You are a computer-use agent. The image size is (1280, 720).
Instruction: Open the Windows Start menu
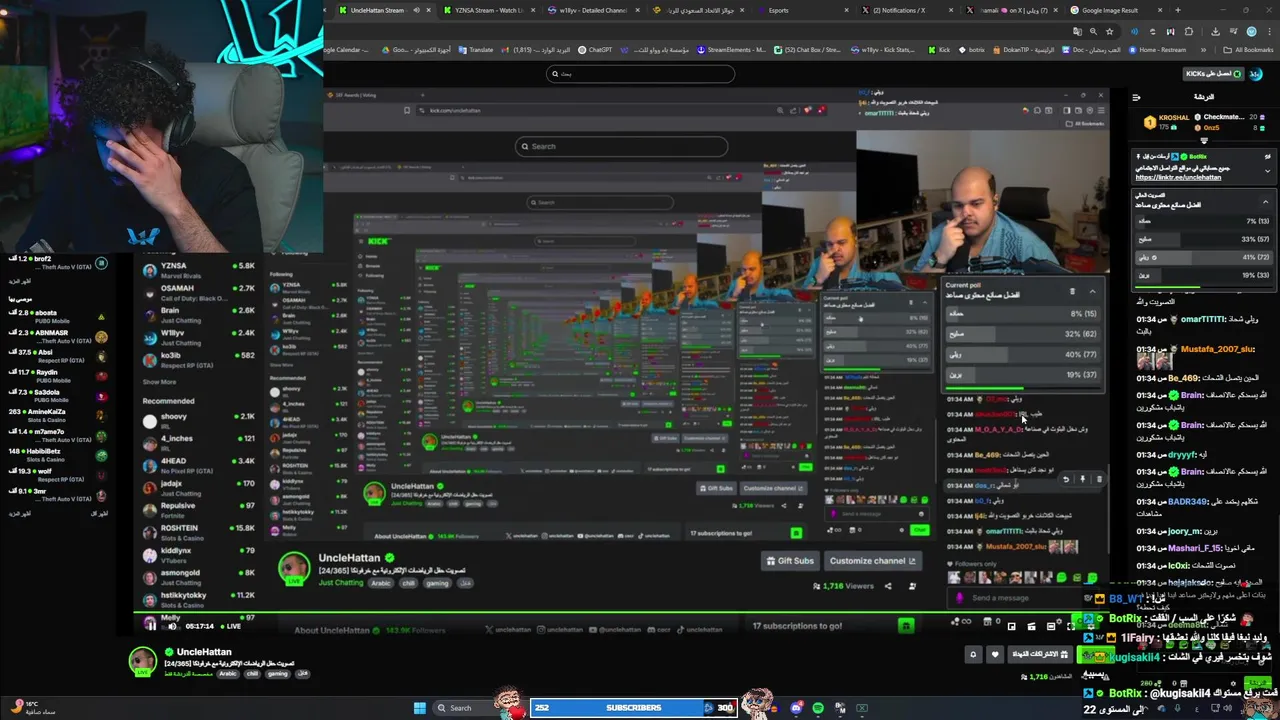coord(420,708)
